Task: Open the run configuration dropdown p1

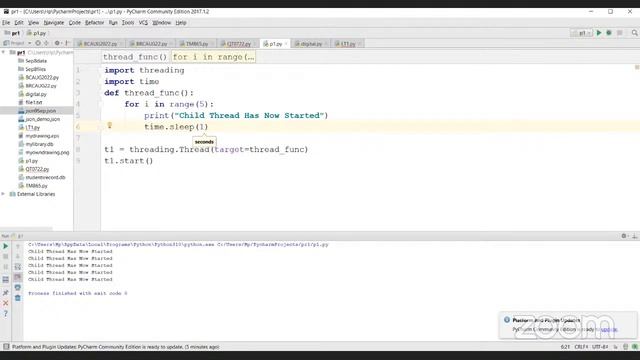Action: (582, 33)
